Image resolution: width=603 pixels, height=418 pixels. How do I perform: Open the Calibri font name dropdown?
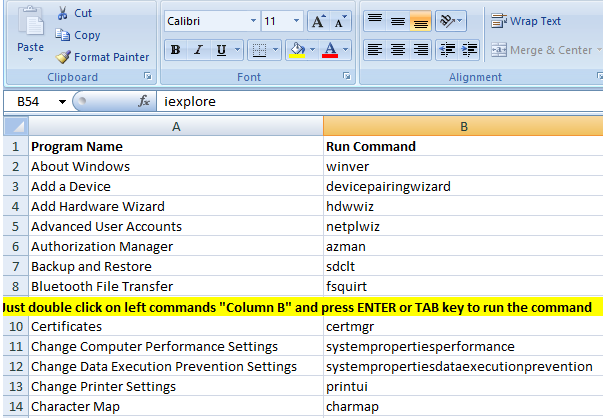(253, 21)
